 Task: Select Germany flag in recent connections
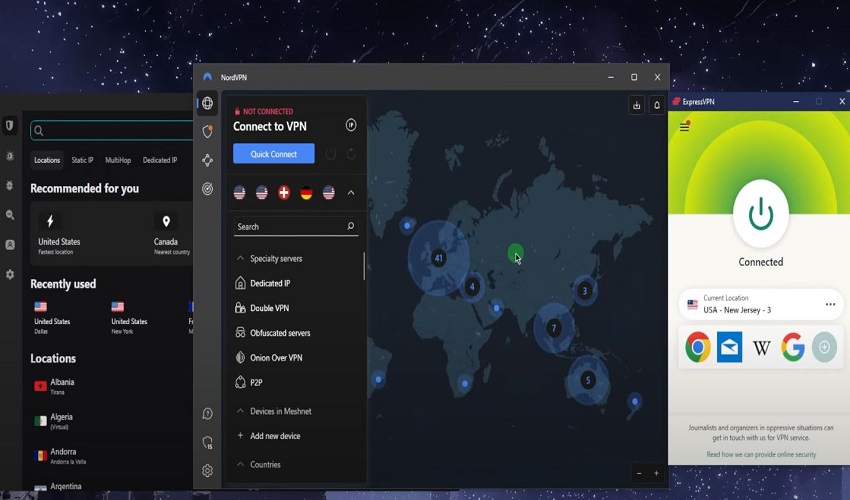306,193
